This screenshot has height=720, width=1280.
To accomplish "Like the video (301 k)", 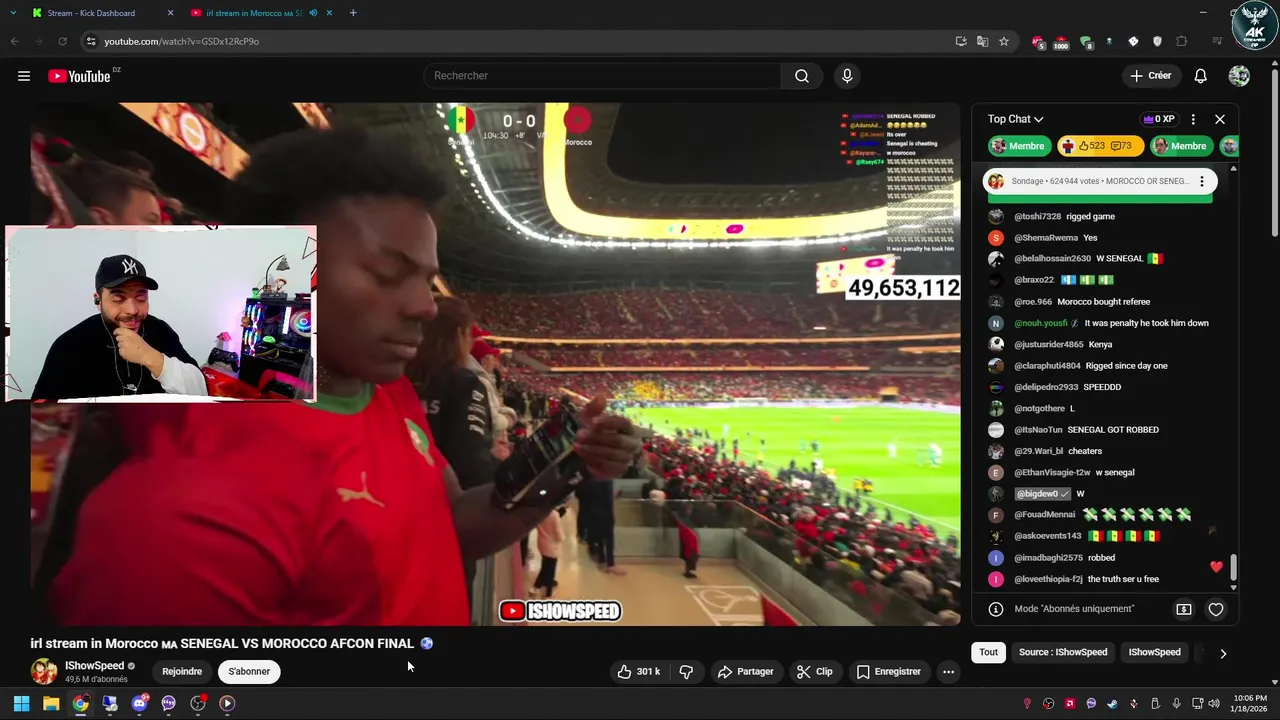I will (638, 672).
